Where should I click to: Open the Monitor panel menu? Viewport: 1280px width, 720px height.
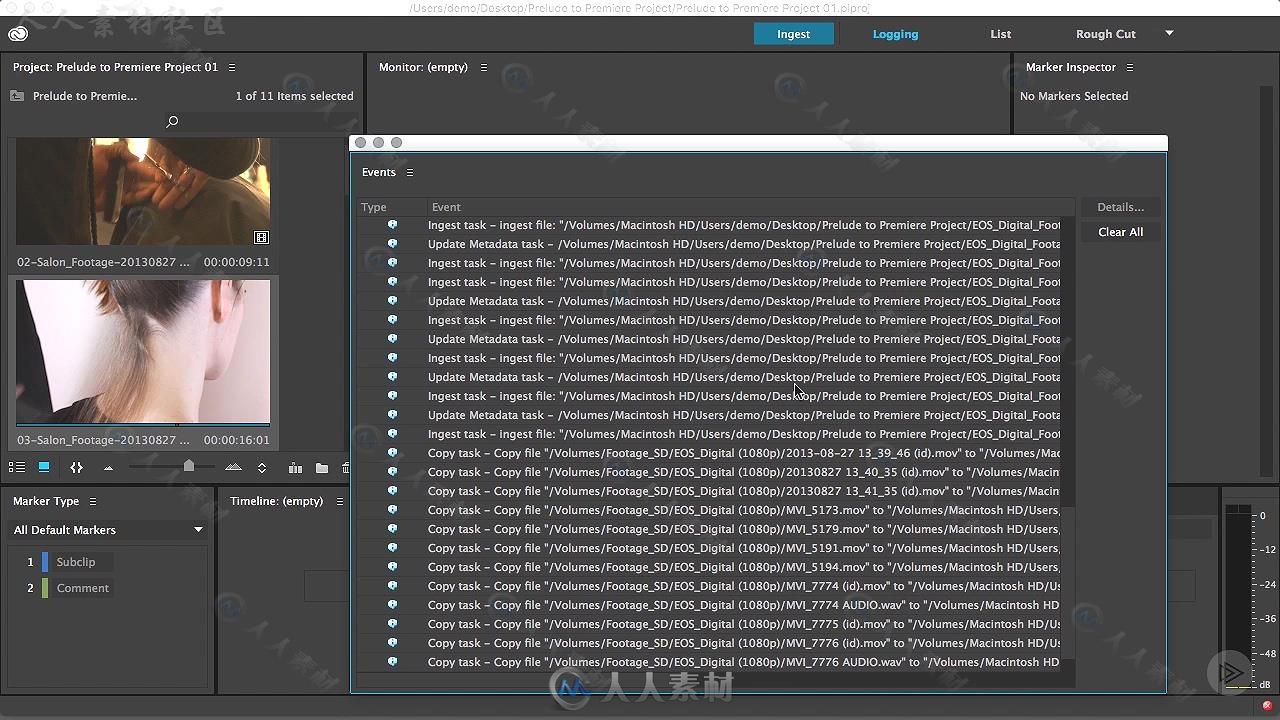coord(484,67)
